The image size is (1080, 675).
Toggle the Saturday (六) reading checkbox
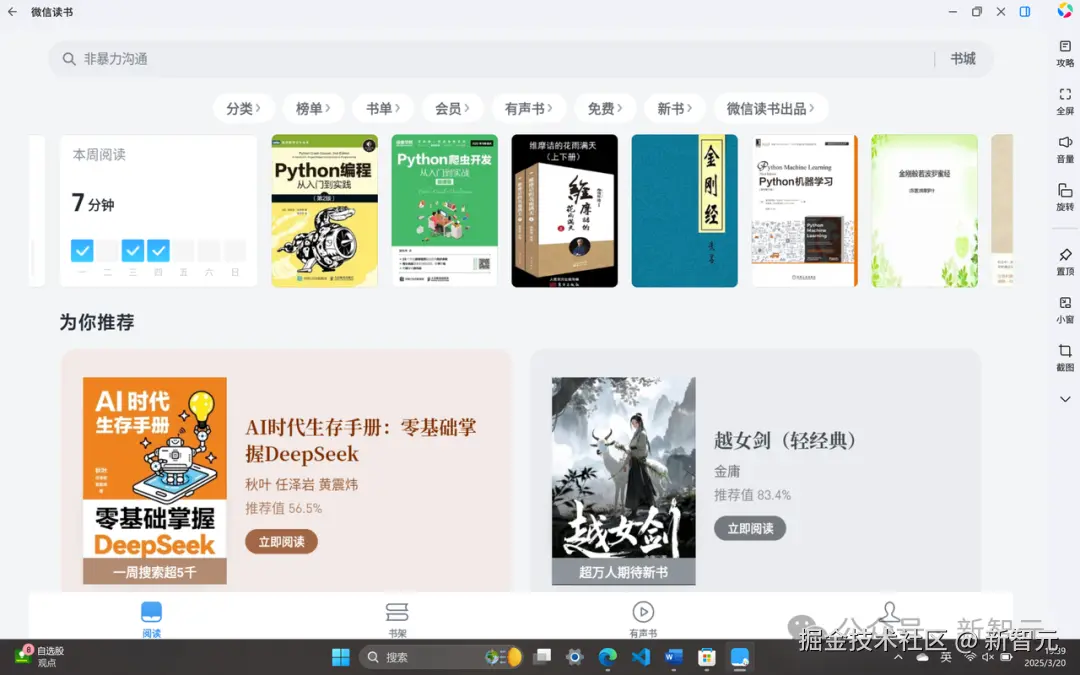[x=209, y=251]
